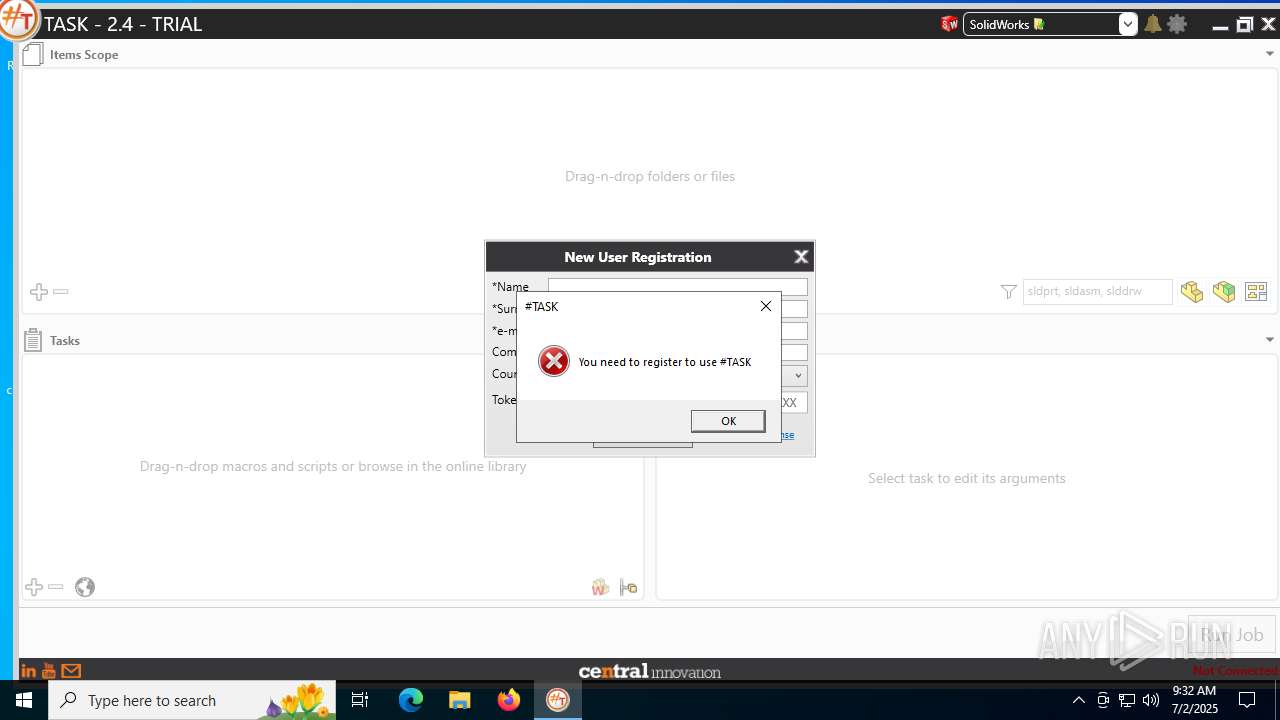Toggle the assembly filter icon

tap(1224, 292)
